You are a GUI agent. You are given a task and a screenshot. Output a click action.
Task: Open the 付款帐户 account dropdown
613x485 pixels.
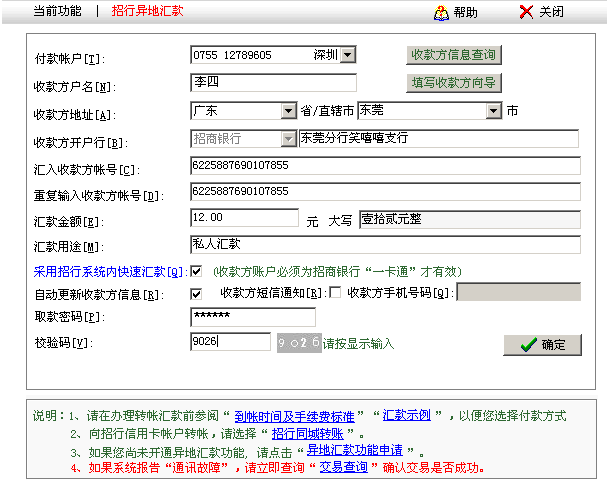(348, 55)
